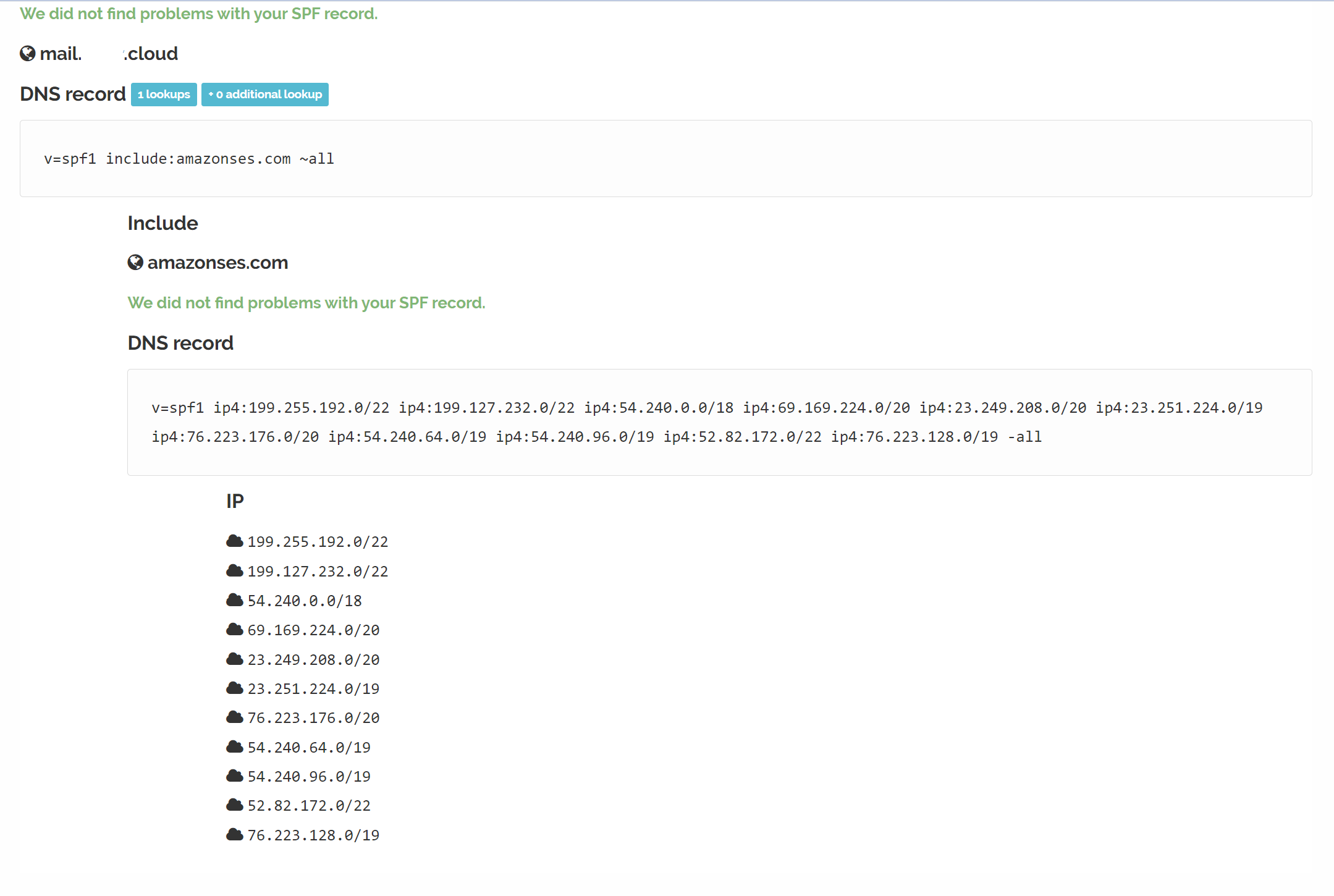This screenshot has width=1334, height=896.
Task: Click the mail .cloud domain heading
Action: pos(109,54)
